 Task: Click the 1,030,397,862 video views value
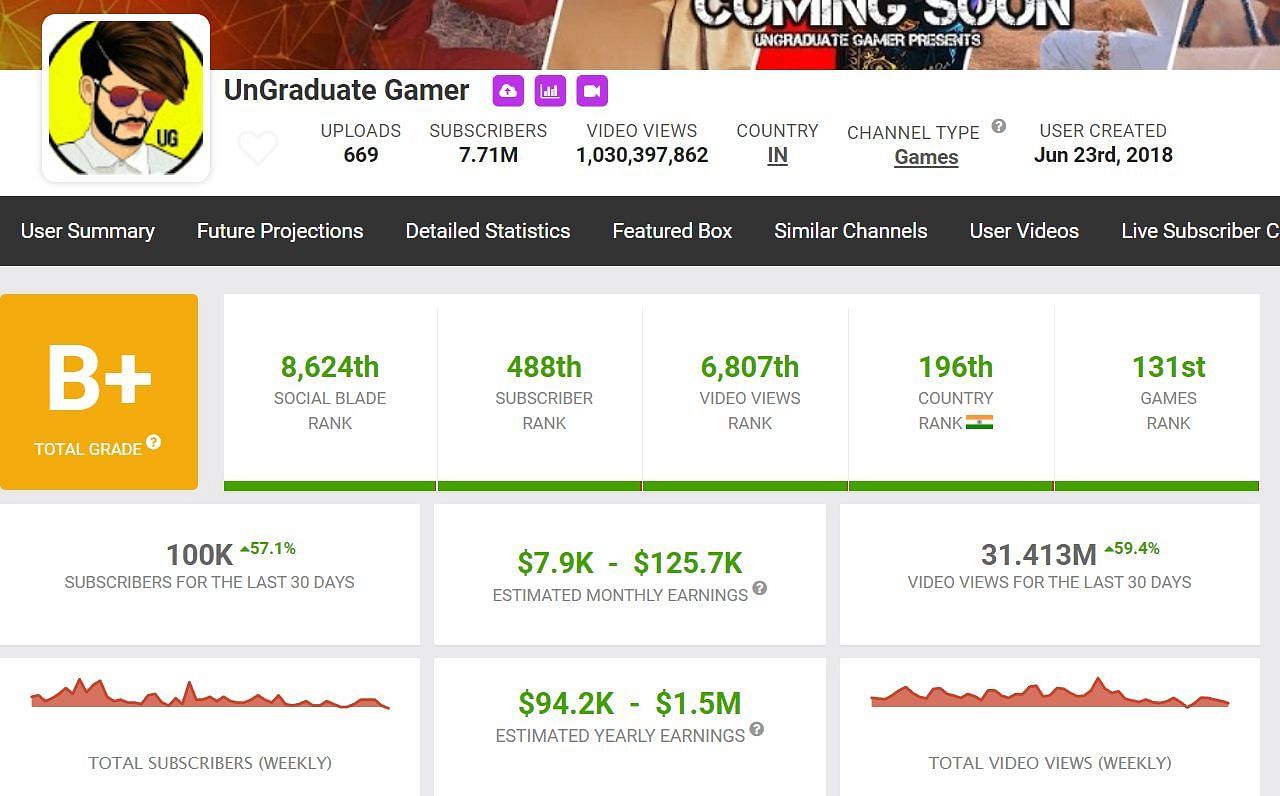click(642, 155)
